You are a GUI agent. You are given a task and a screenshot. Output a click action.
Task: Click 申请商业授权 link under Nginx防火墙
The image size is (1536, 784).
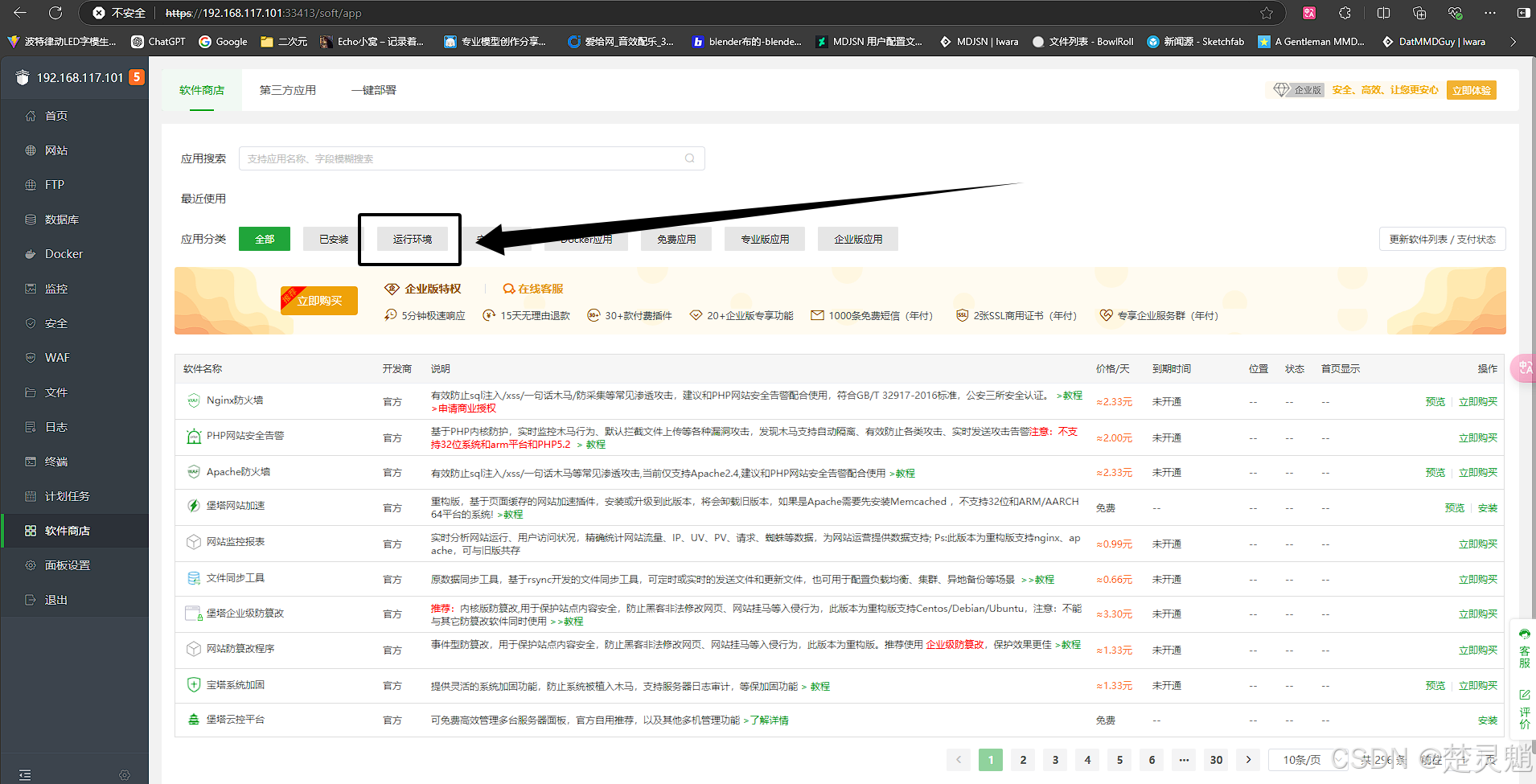click(x=464, y=408)
